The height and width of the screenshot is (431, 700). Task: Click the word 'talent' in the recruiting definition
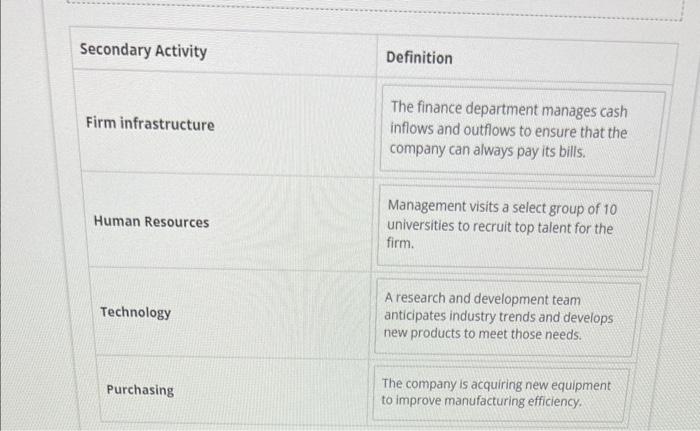(x=554, y=228)
